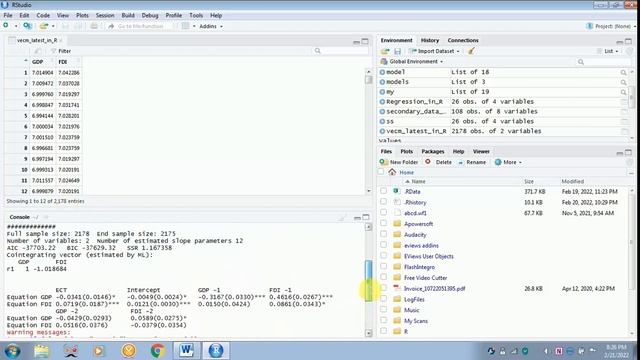
Task: Click the Filter funnel icon in data viewer
Action: tap(53, 51)
